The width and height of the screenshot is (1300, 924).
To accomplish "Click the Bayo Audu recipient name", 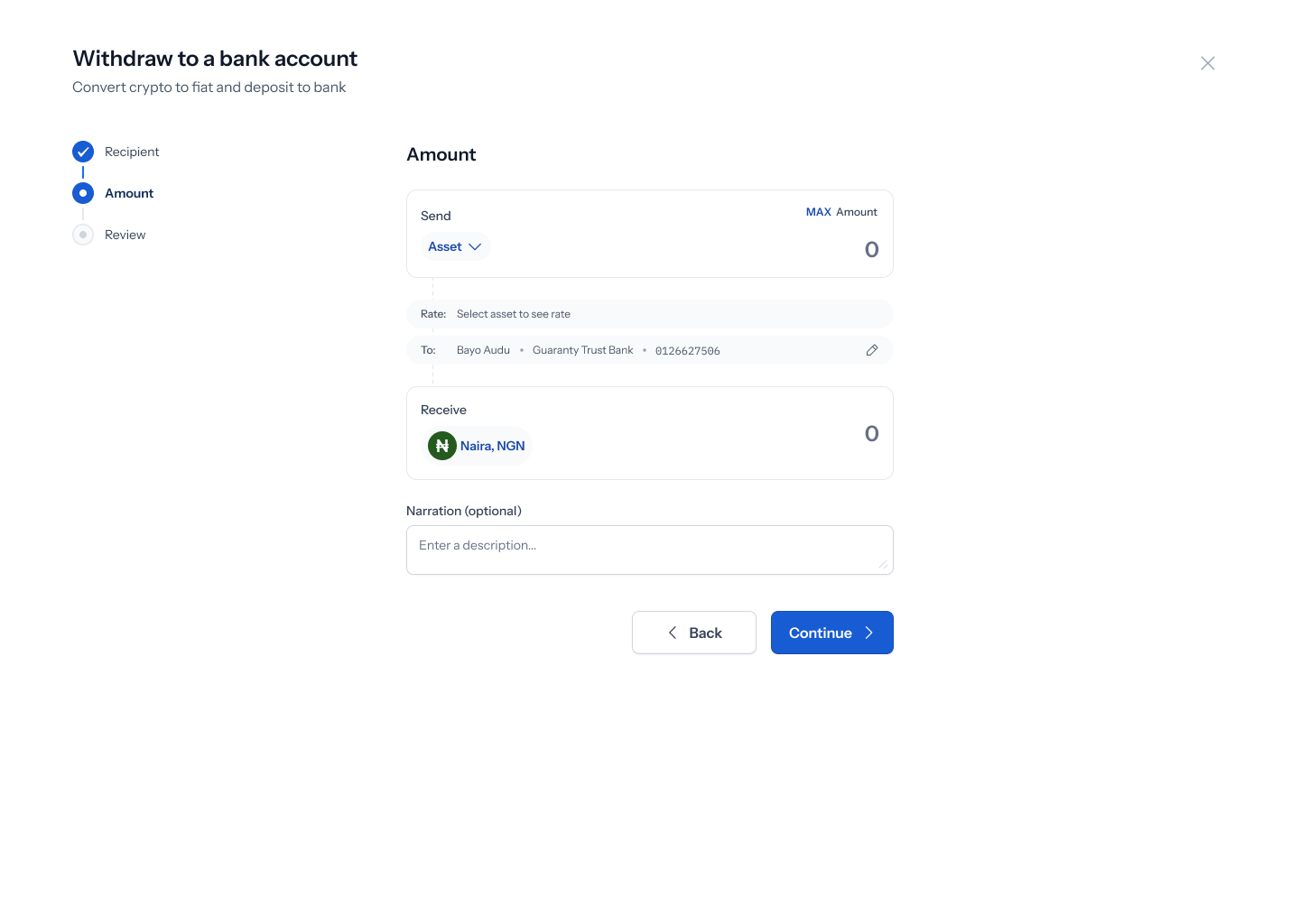I will [483, 350].
